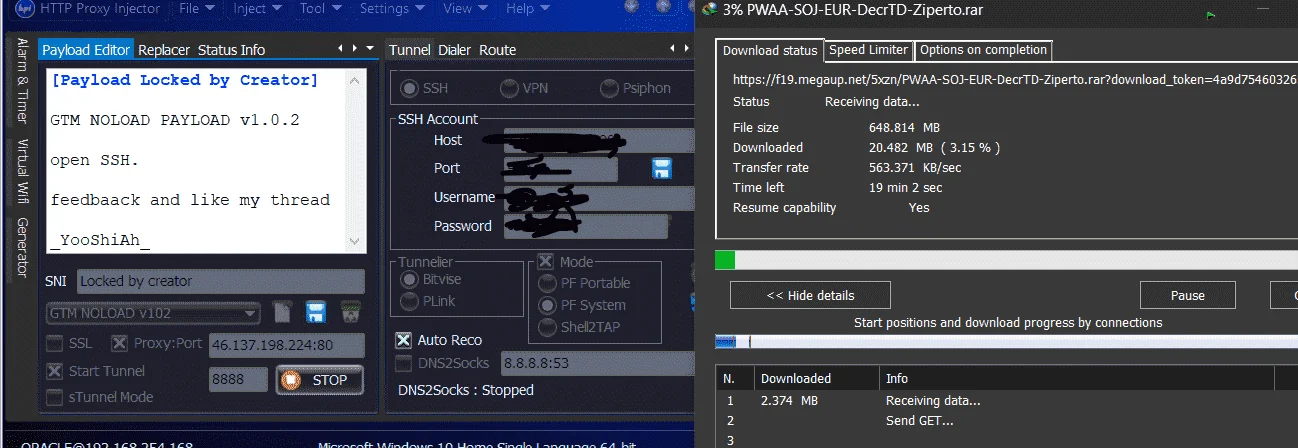Open the Help menu dropdown
This screenshot has height=448, width=1298.
pos(528,9)
